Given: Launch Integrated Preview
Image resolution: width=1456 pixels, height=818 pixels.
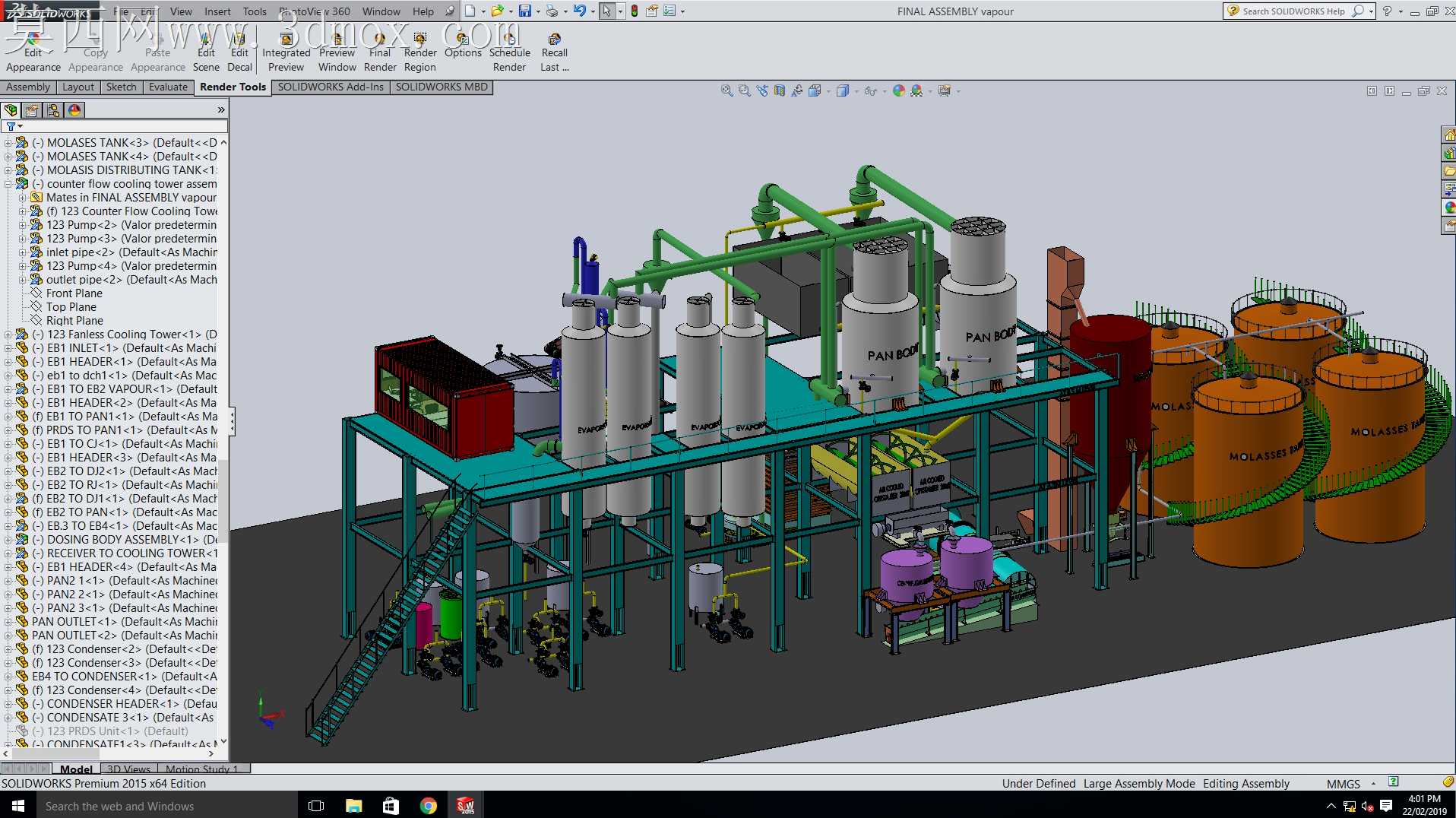Looking at the screenshot, I should click(286, 52).
